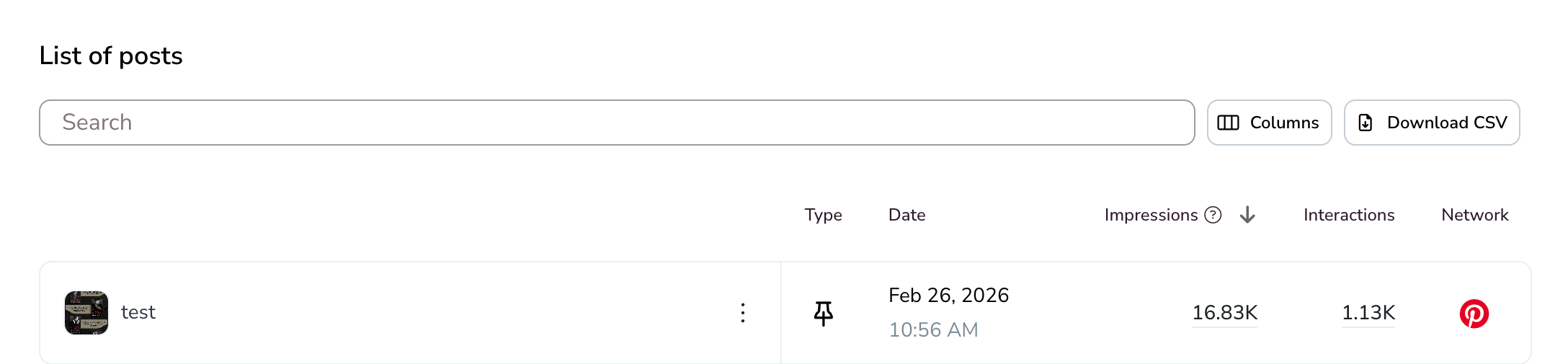Click the Network column header
Image resolution: width=1568 pixels, height=364 pixels.
1475,215
